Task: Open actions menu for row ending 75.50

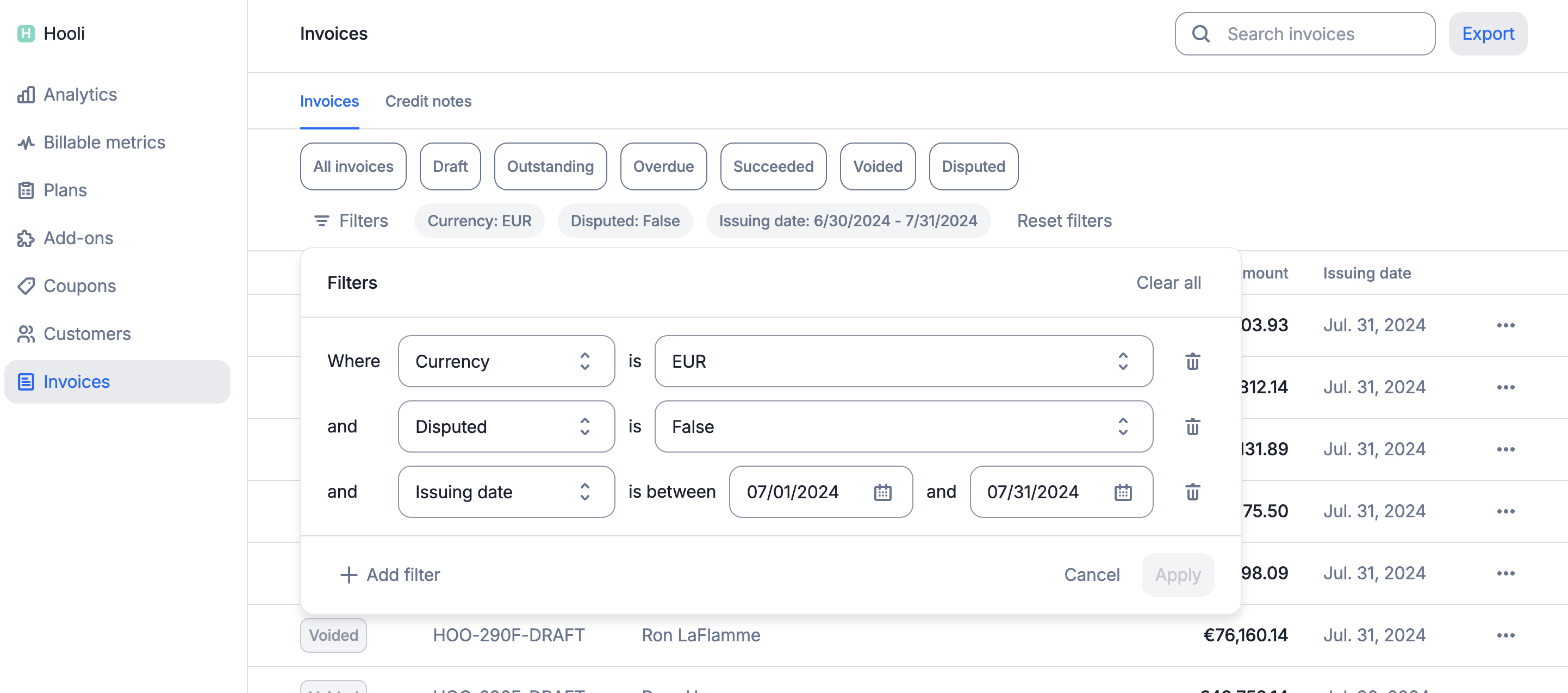Action: (x=1505, y=511)
